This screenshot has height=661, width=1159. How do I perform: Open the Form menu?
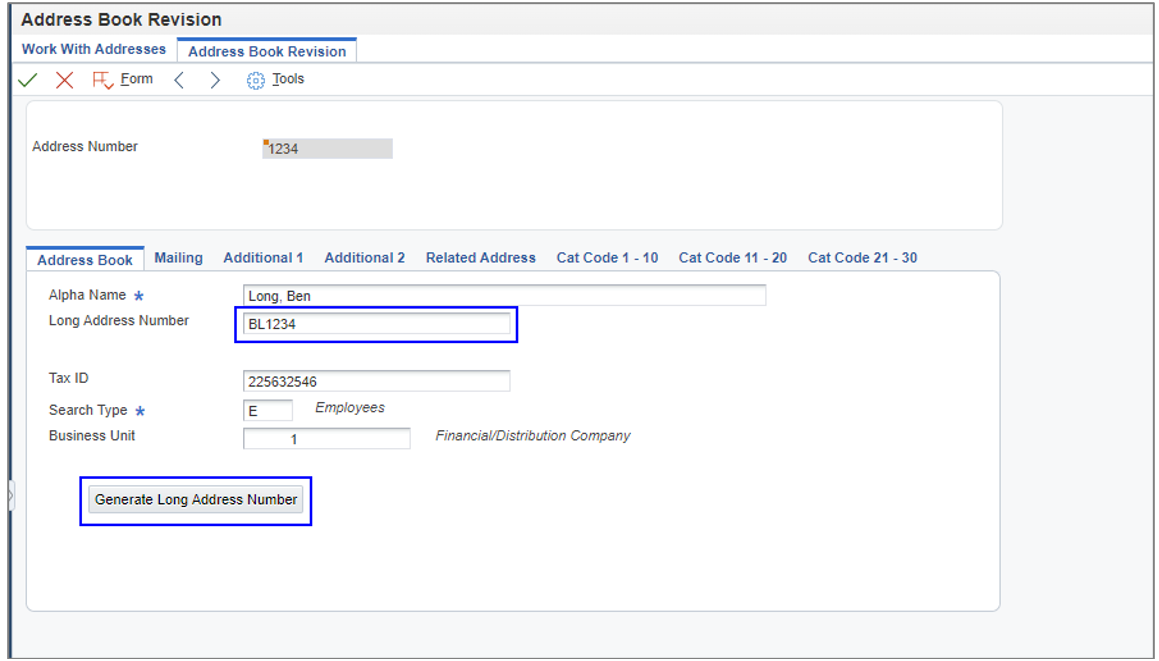click(137, 78)
